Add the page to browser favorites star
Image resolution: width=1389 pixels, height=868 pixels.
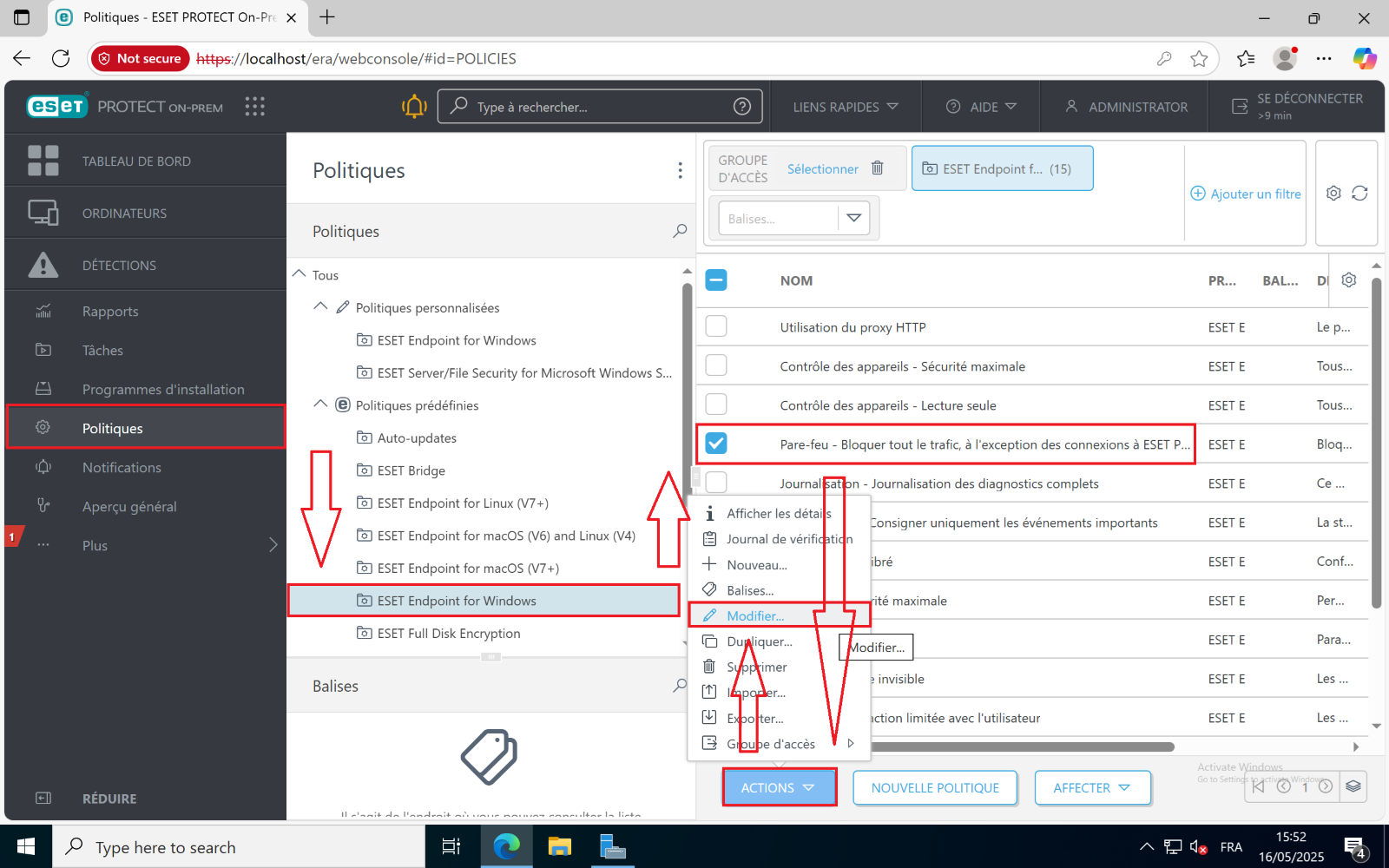tap(1199, 58)
